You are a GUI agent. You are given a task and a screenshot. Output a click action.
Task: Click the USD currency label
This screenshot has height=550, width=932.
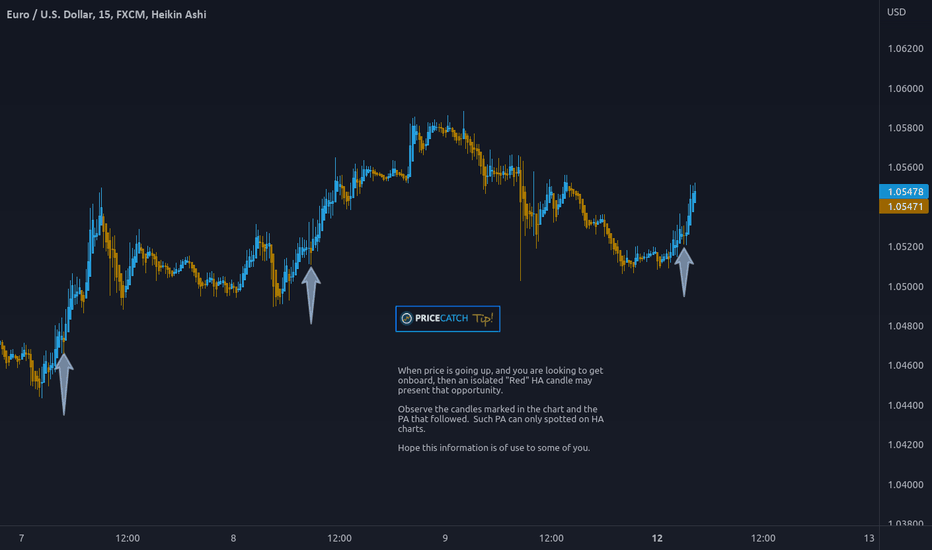point(896,12)
